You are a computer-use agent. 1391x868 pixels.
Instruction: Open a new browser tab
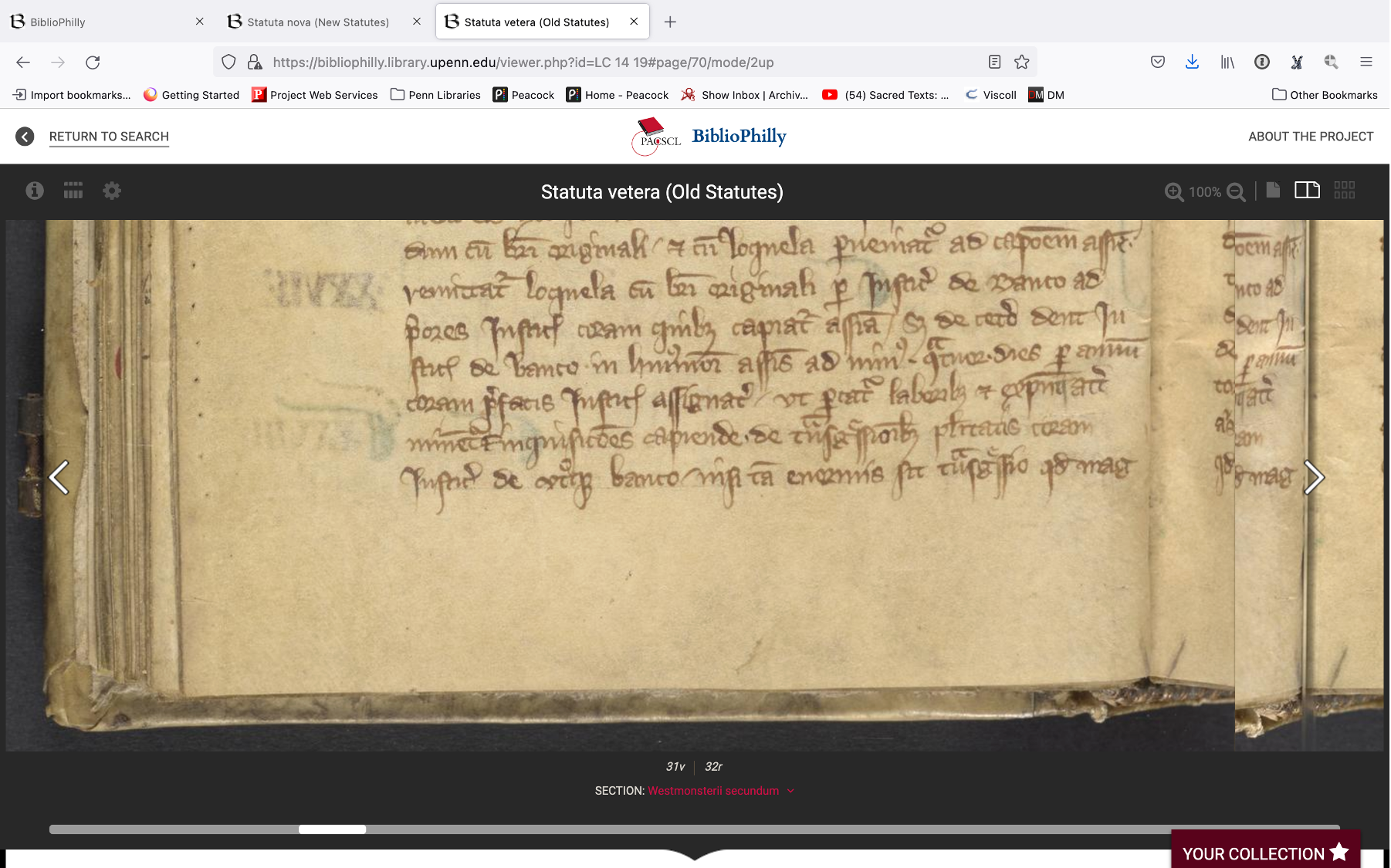670,22
